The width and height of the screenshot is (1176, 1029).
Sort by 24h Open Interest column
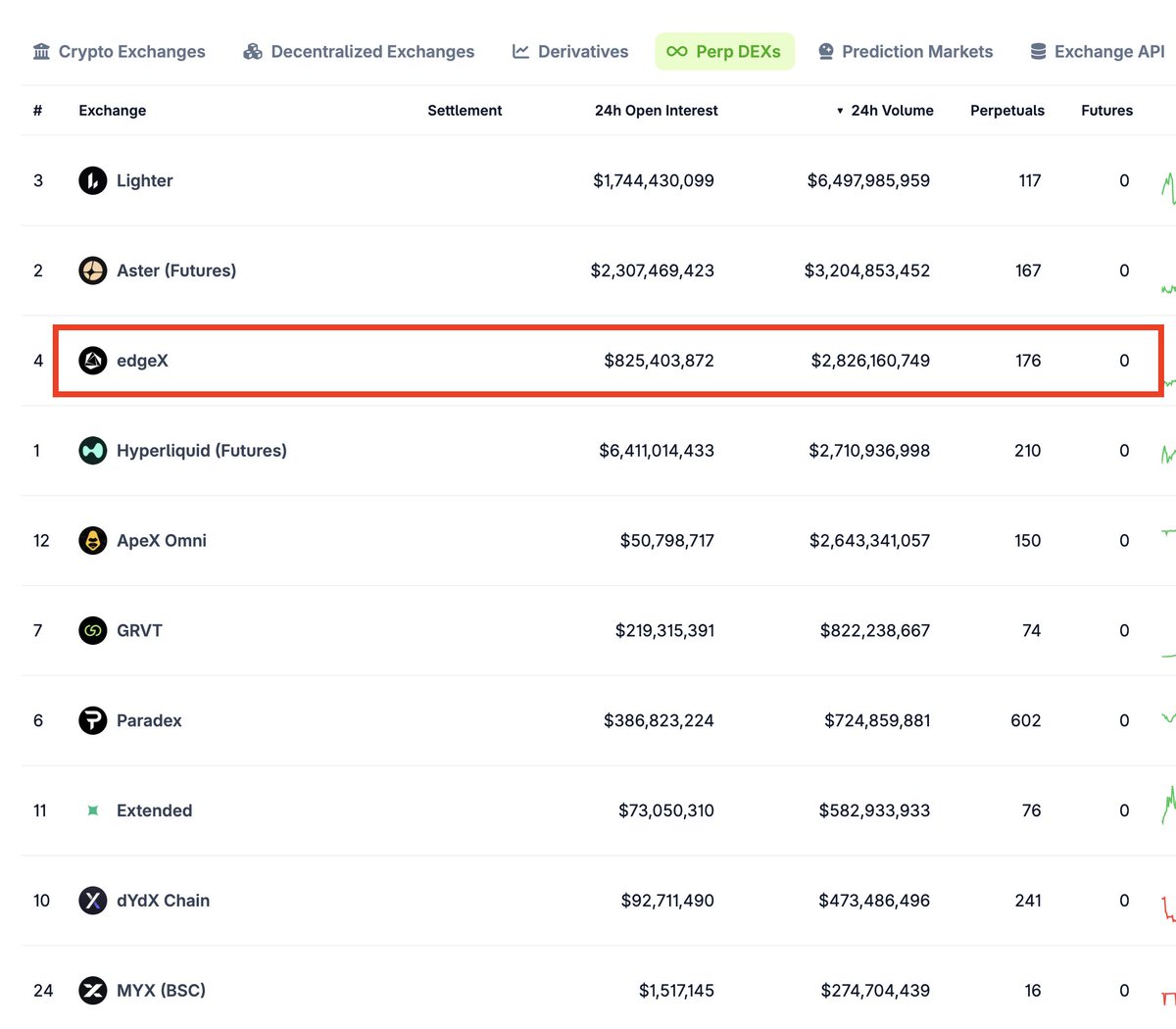pyautogui.click(x=657, y=111)
